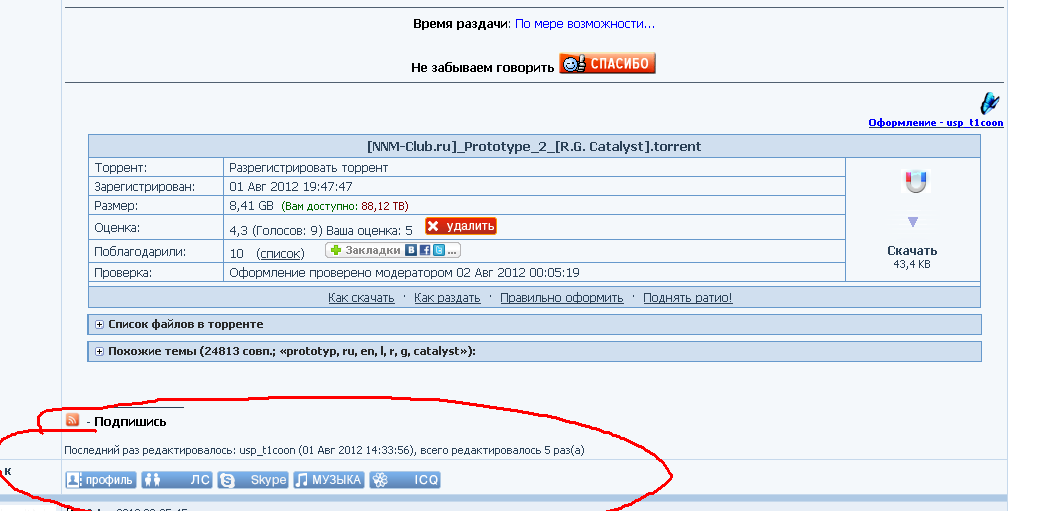Open the author's профиль button
Screen dimensions: 1052x511
click(x=100, y=480)
